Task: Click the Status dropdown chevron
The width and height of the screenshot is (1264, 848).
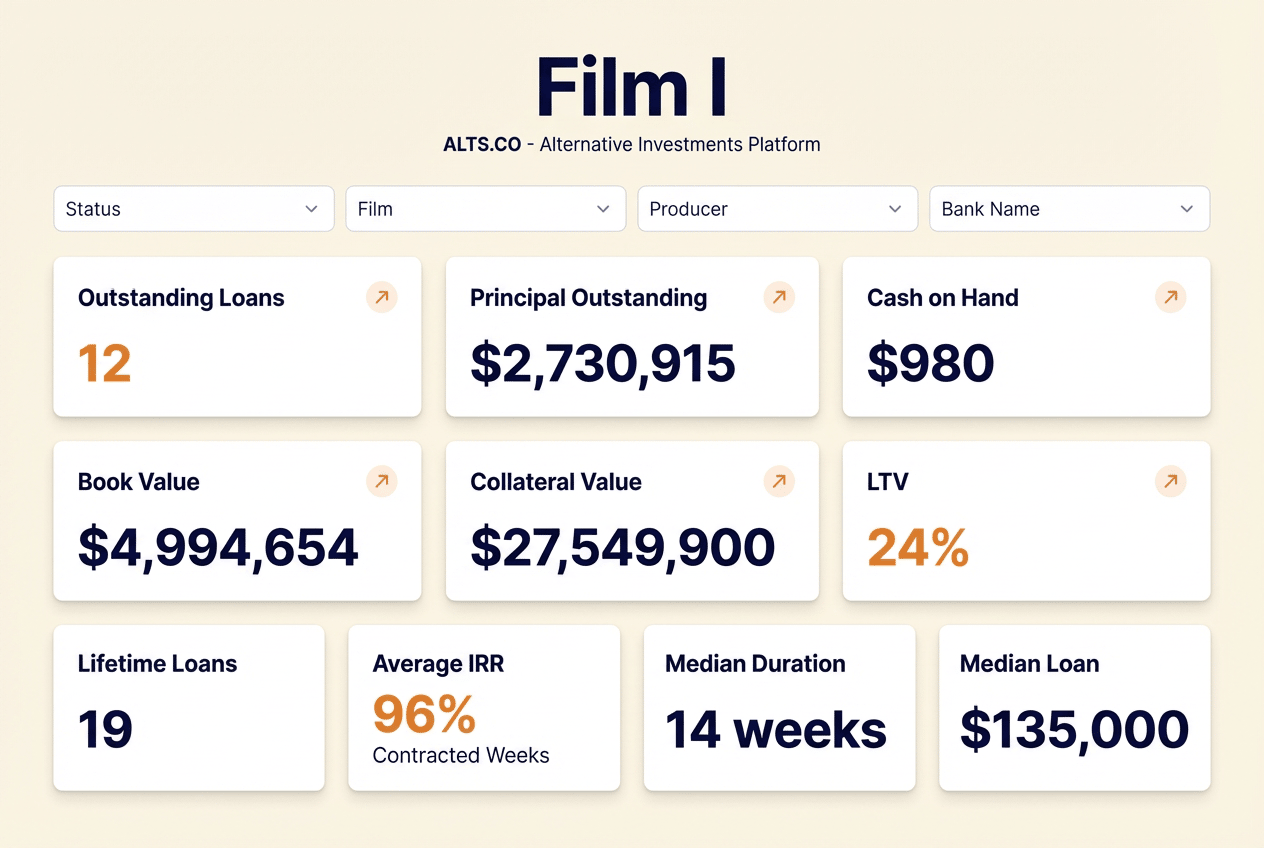Action: 311,209
